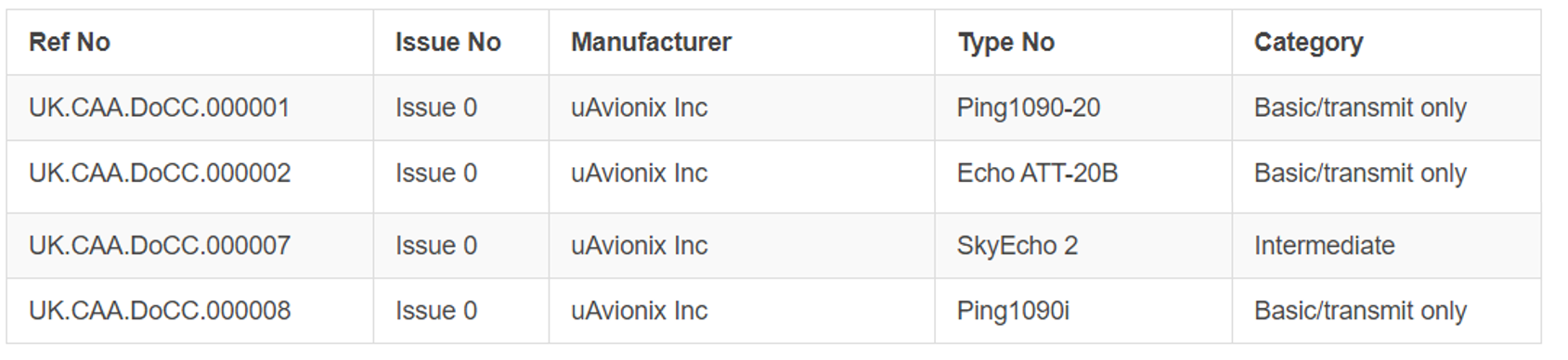Click the Category column header
The width and height of the screenshot is (1568, 360).
pyautogui.click(x=1308, y=43)
